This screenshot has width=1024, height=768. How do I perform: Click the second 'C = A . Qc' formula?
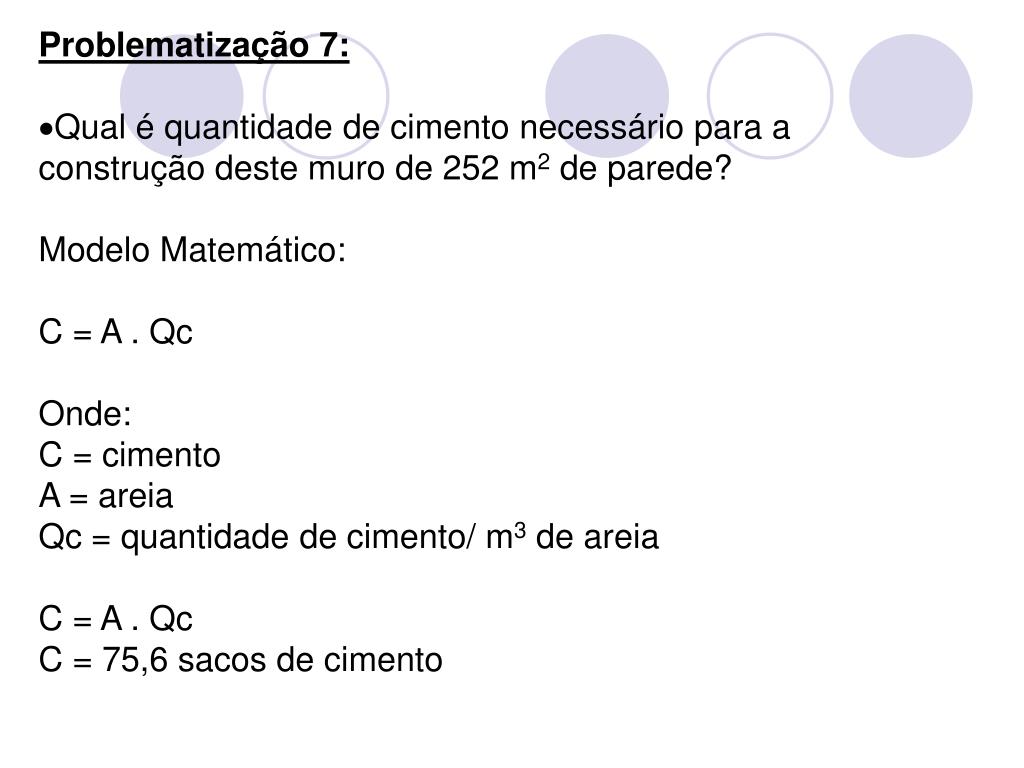(x=116, y=618)
